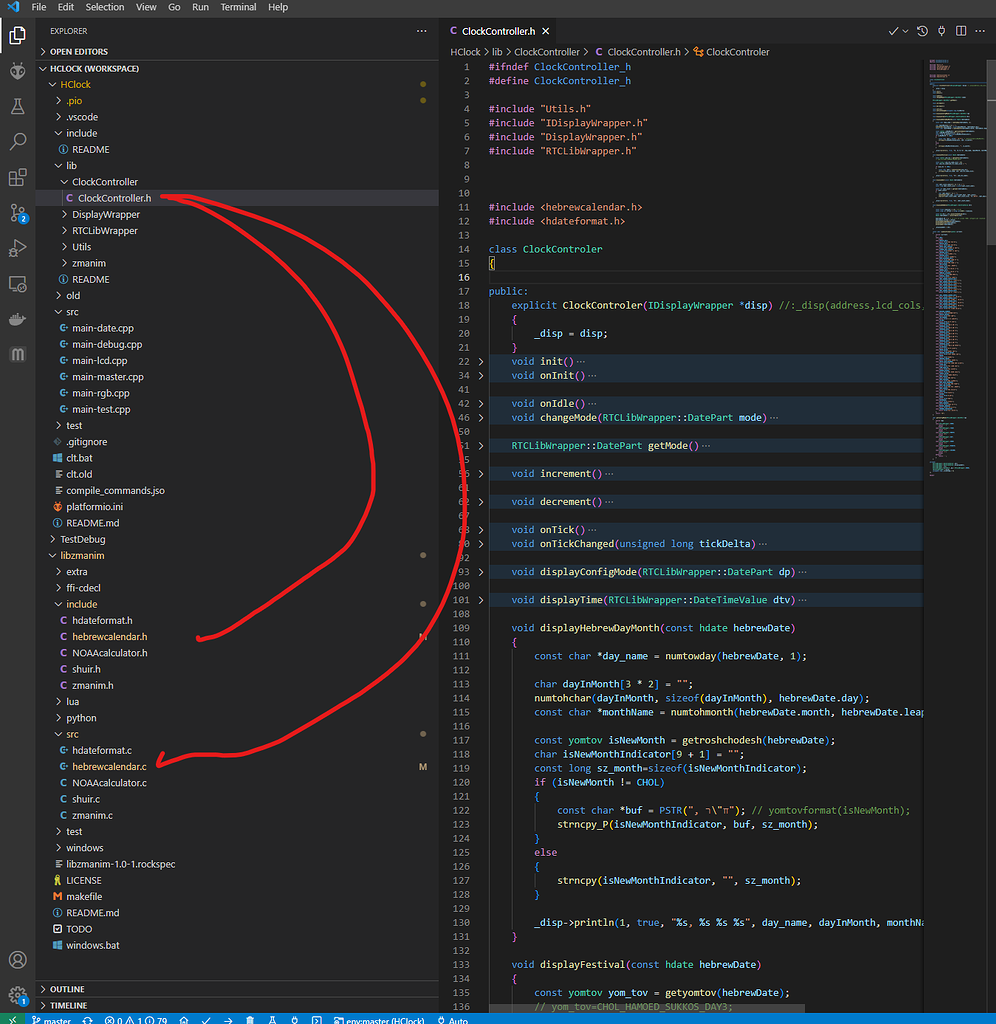Screen dimensions: 996x1024
Task: Click ClockControler symbol in breadcrumb
Action: pyautogui.click(x=731, y=52)
